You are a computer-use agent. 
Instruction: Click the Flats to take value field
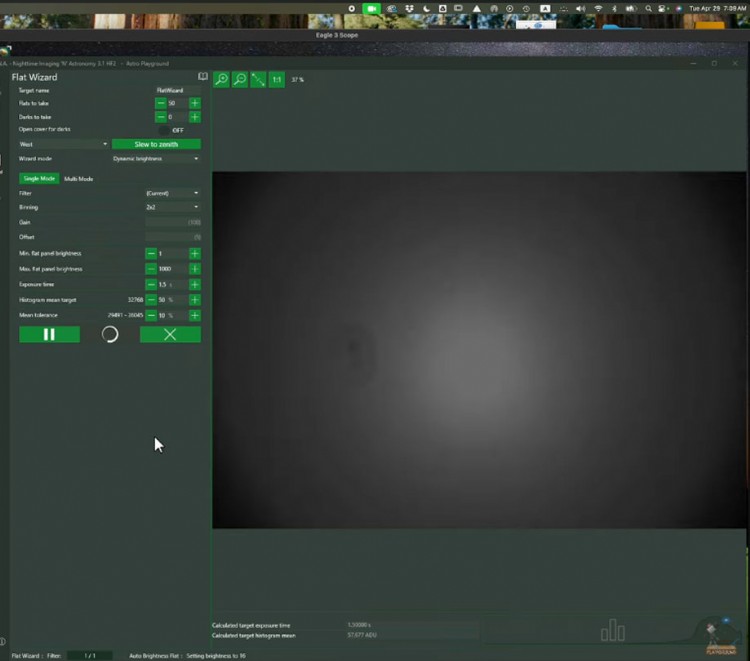[x=177, y=103]
